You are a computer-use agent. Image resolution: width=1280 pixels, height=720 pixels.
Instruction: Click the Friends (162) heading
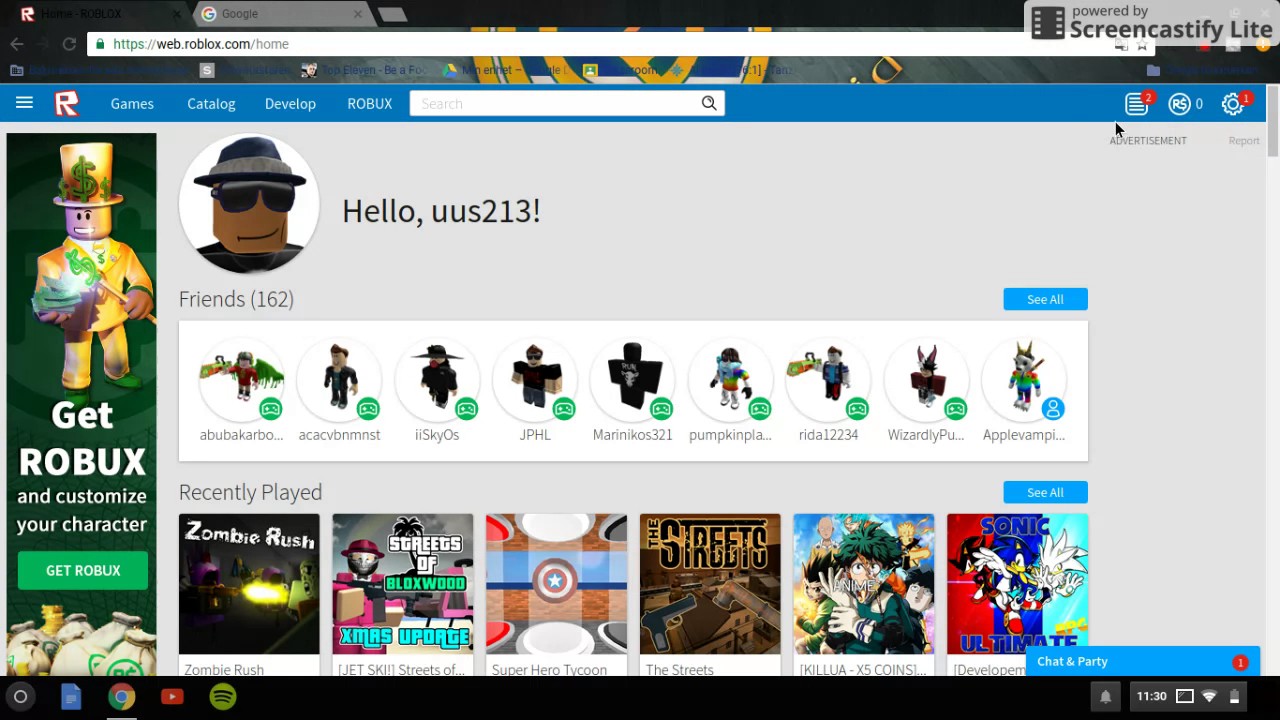[236, 299]
